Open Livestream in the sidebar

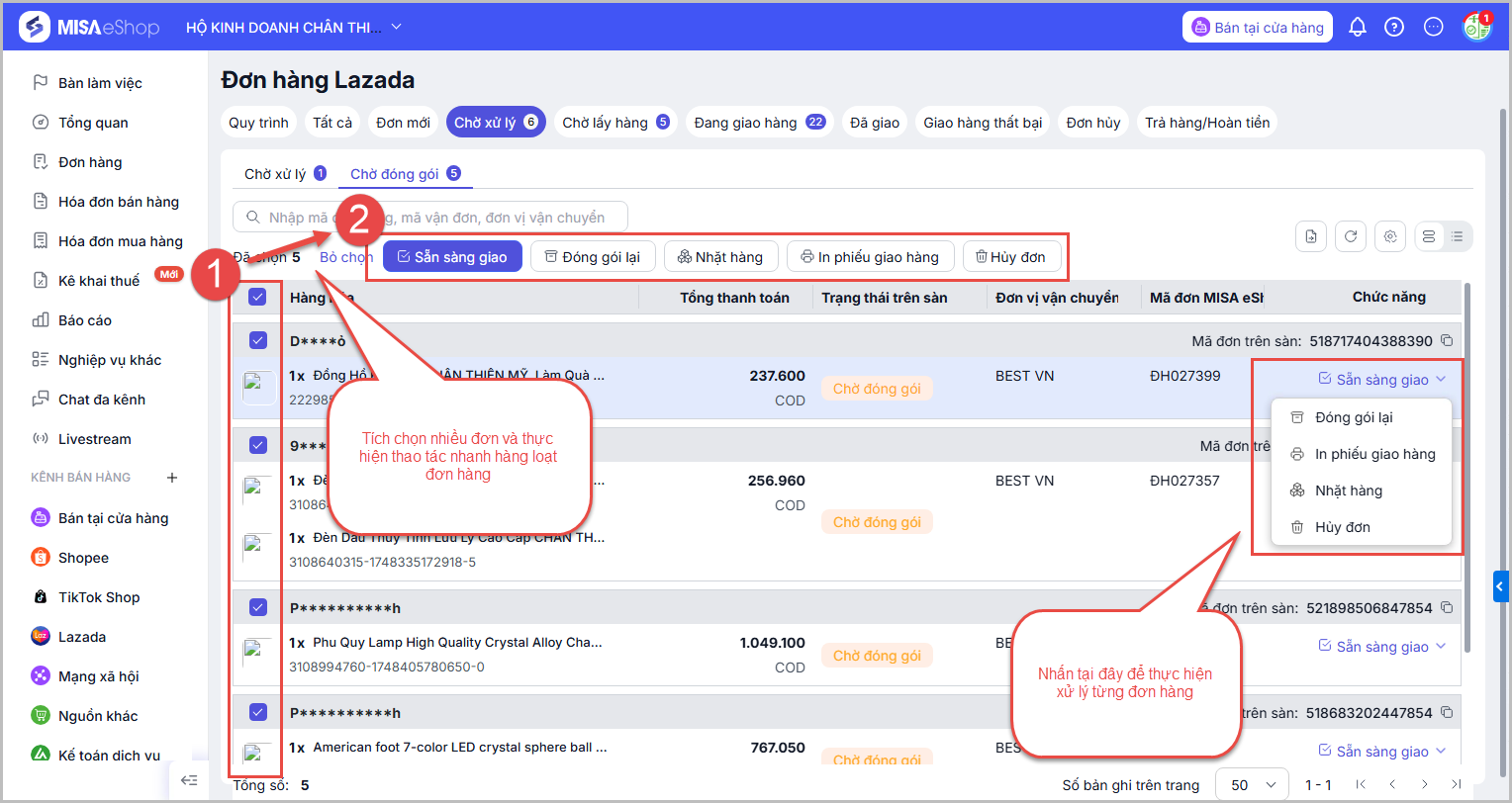[94, 439]
